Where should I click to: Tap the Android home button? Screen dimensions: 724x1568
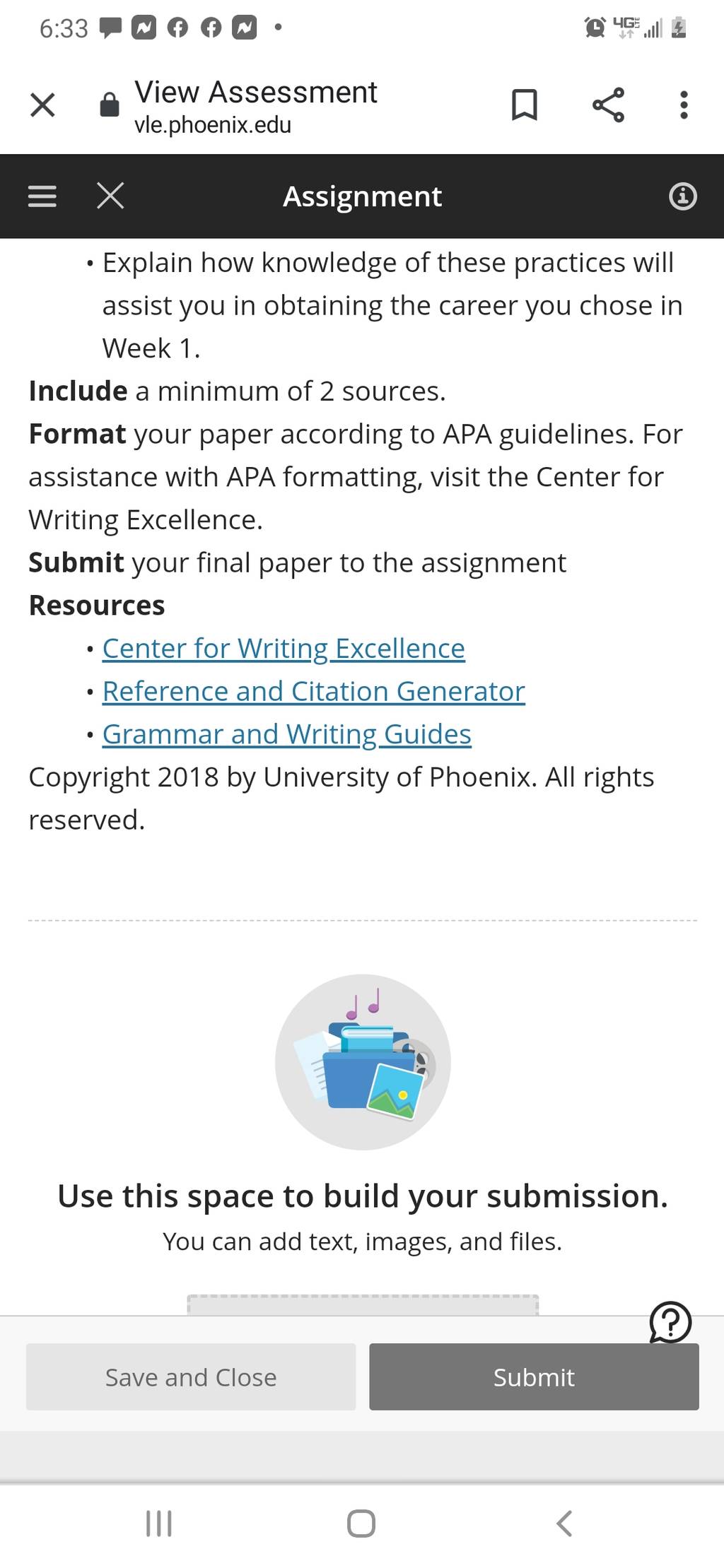(361, 1523)
